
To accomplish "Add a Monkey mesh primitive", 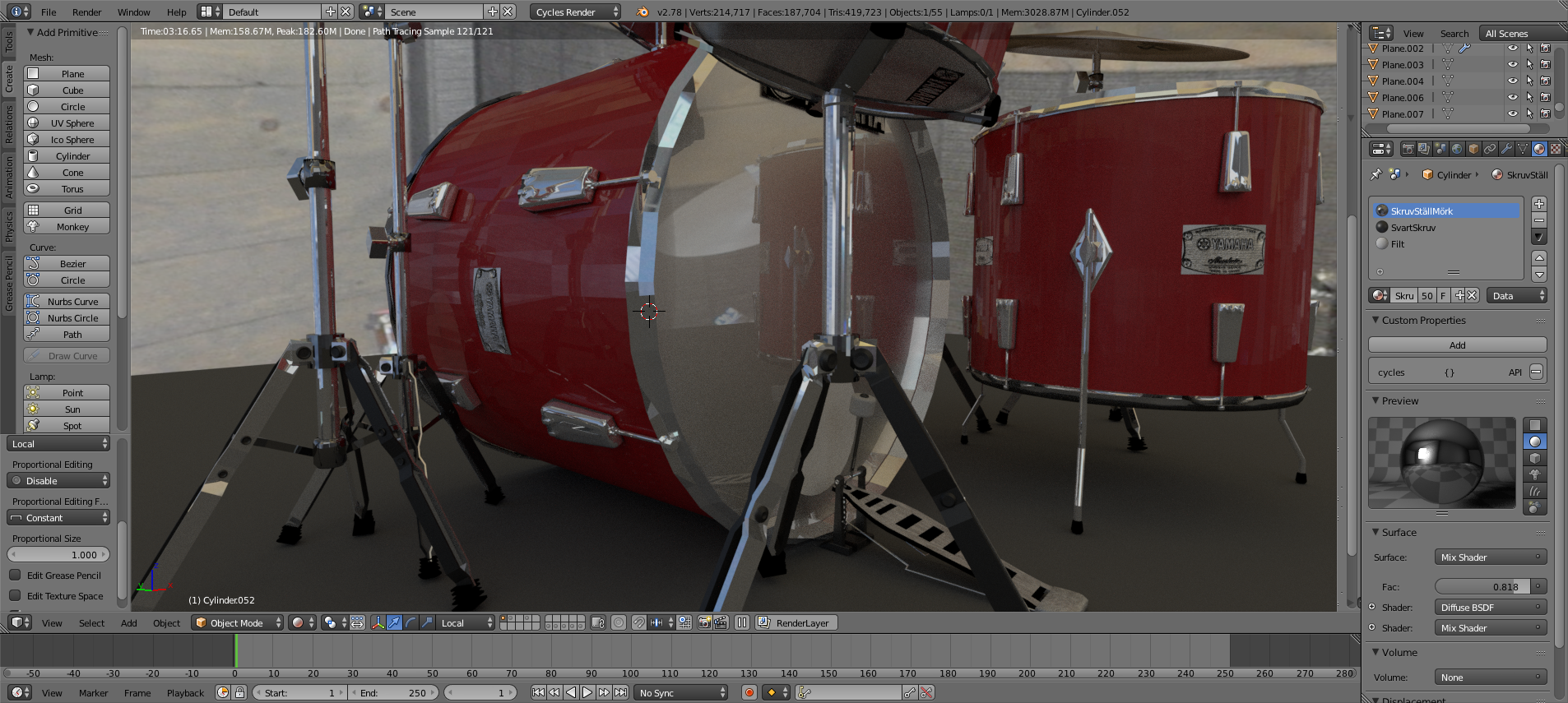I will [x=67, y=226].
